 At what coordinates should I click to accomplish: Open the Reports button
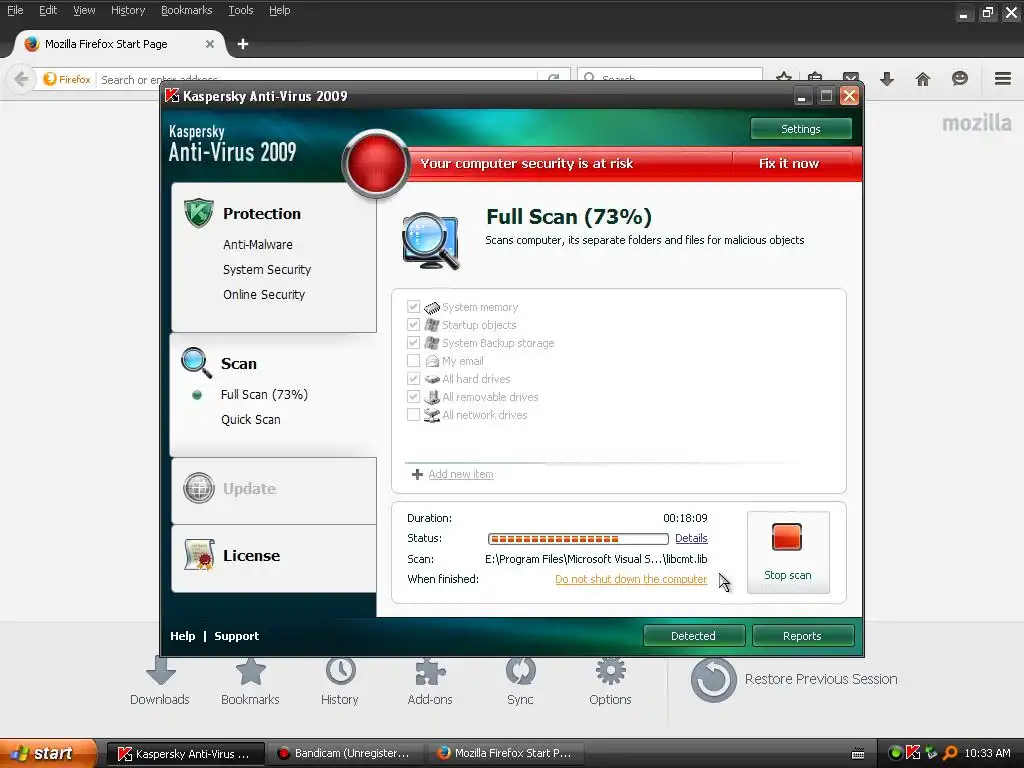(803, 635)
